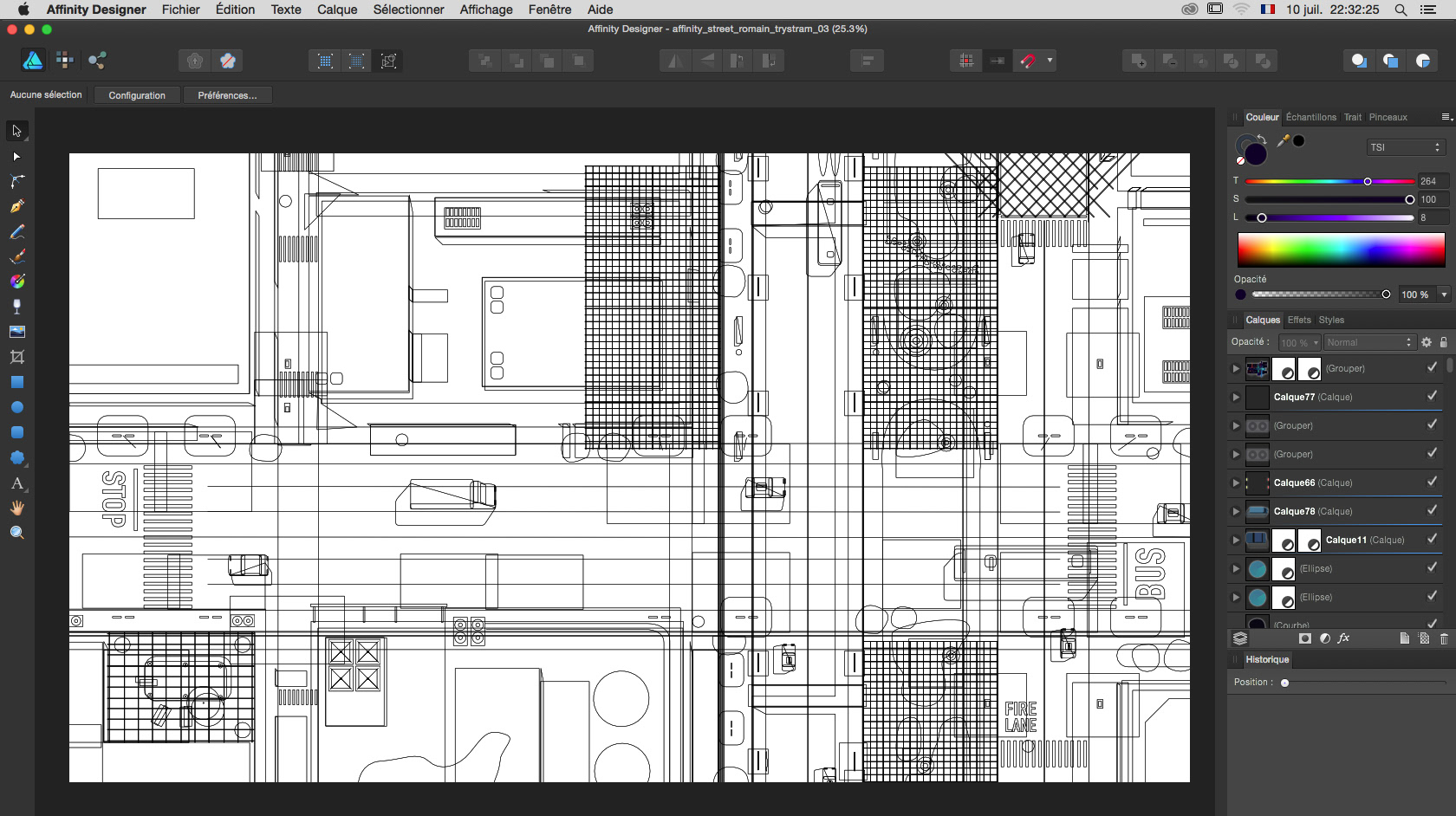Open the Normal blend mode dropdown
Image resolution: width=1456 pixels, height=816 pixels.
(x=1369, y=342)
